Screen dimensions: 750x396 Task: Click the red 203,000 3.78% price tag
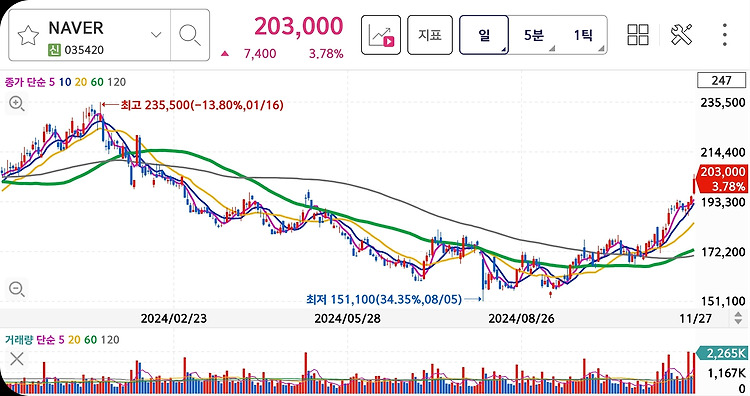(x=722, y=179)
